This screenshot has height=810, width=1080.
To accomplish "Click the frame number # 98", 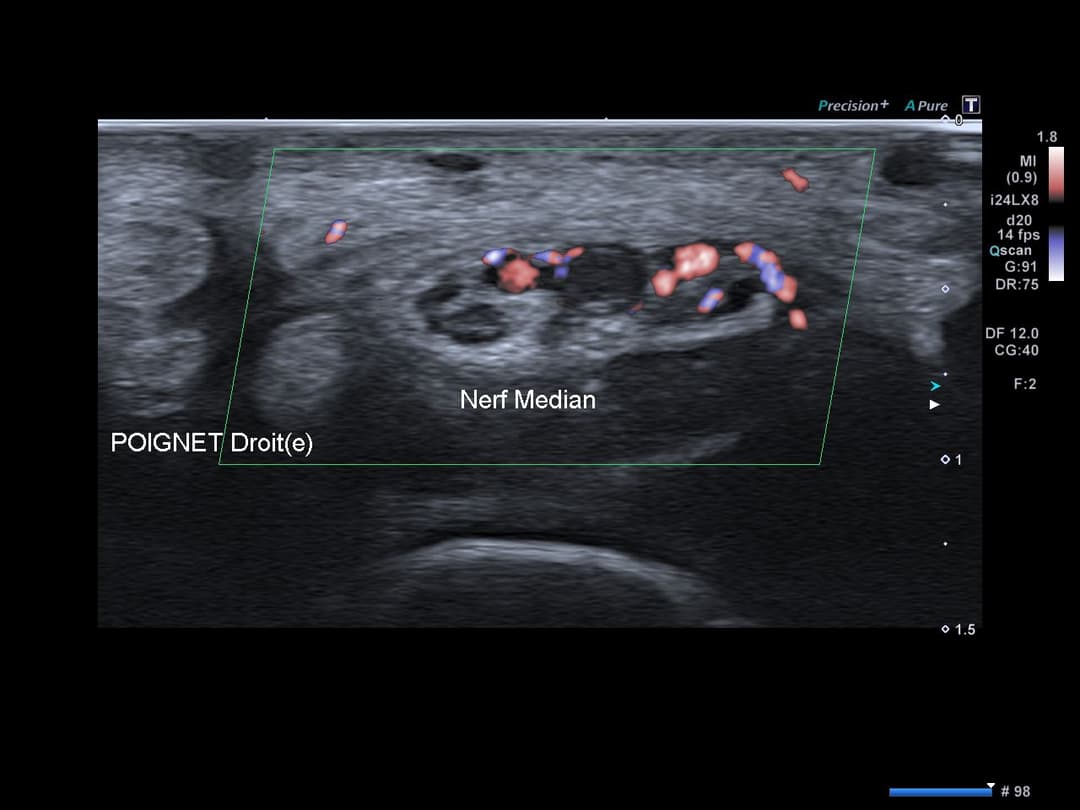I will (x=1015, y=791).
